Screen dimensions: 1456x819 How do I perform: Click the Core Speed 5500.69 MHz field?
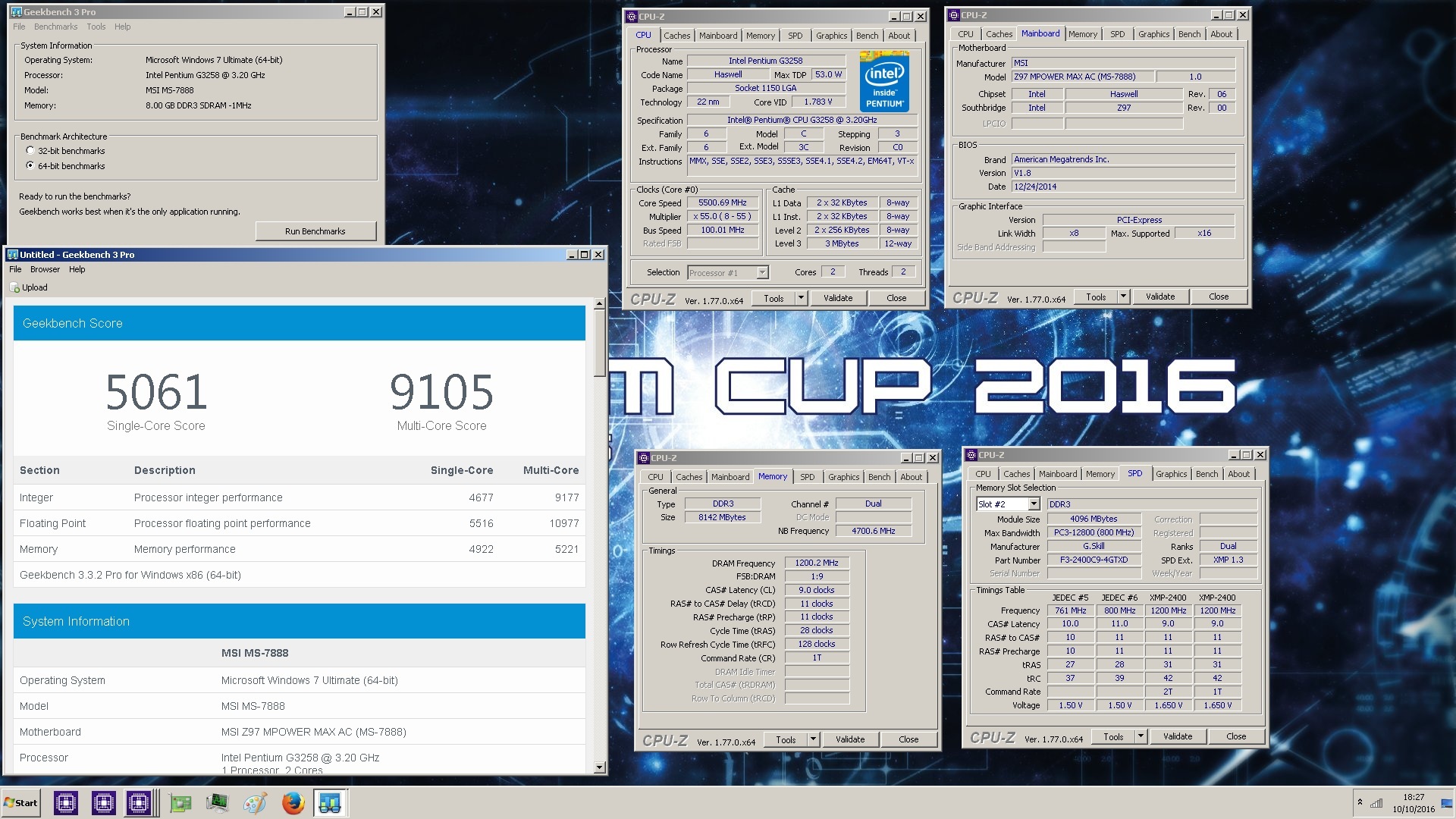tap(723, 203)
